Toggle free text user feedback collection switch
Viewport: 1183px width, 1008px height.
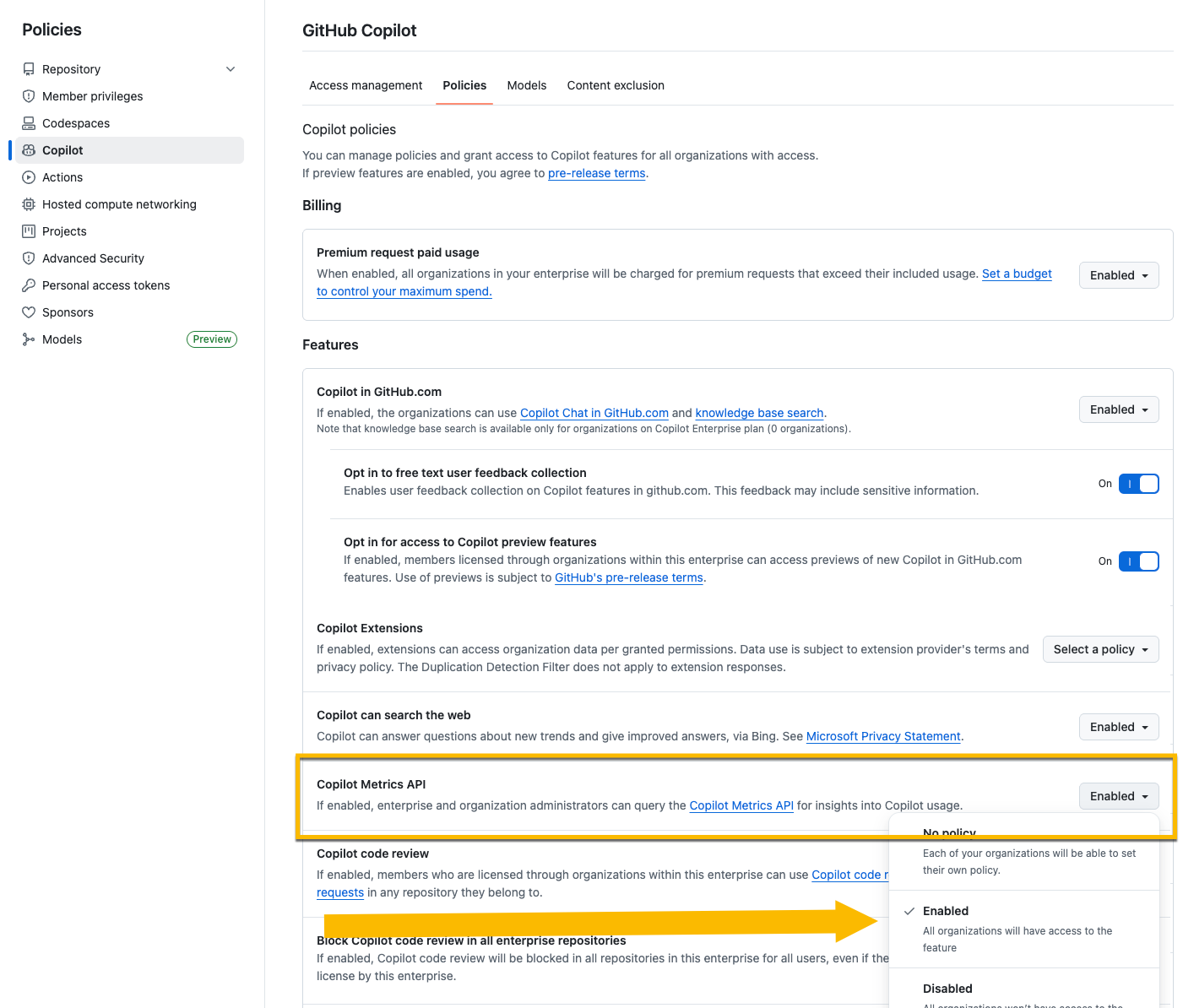click(x=1138, y=484)
